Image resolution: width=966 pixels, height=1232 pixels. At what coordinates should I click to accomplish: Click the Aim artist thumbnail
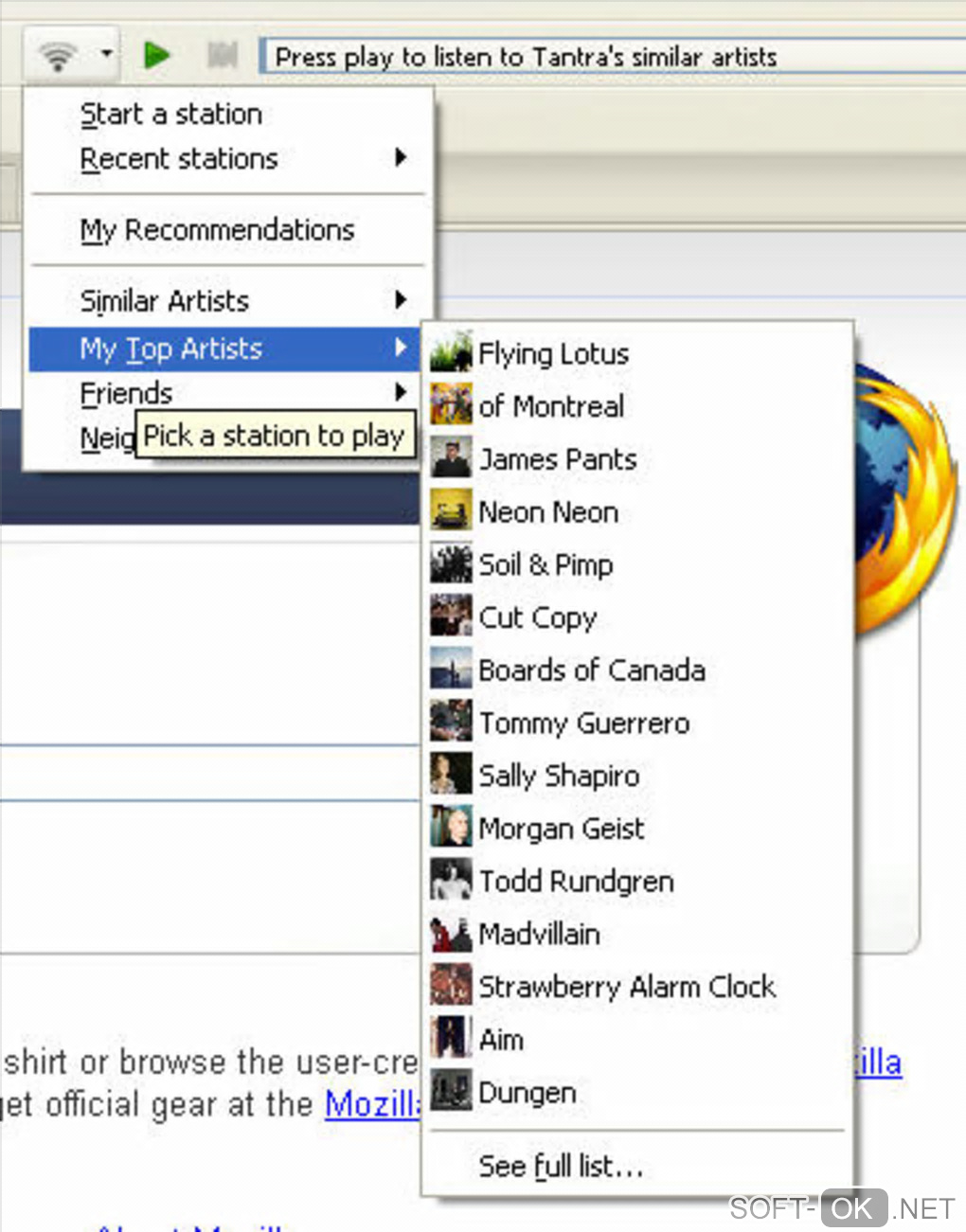(451, 1037)
